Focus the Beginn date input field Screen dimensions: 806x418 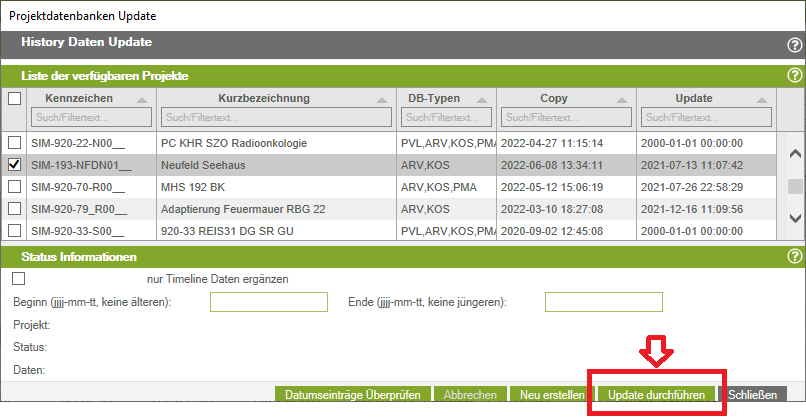269,302
